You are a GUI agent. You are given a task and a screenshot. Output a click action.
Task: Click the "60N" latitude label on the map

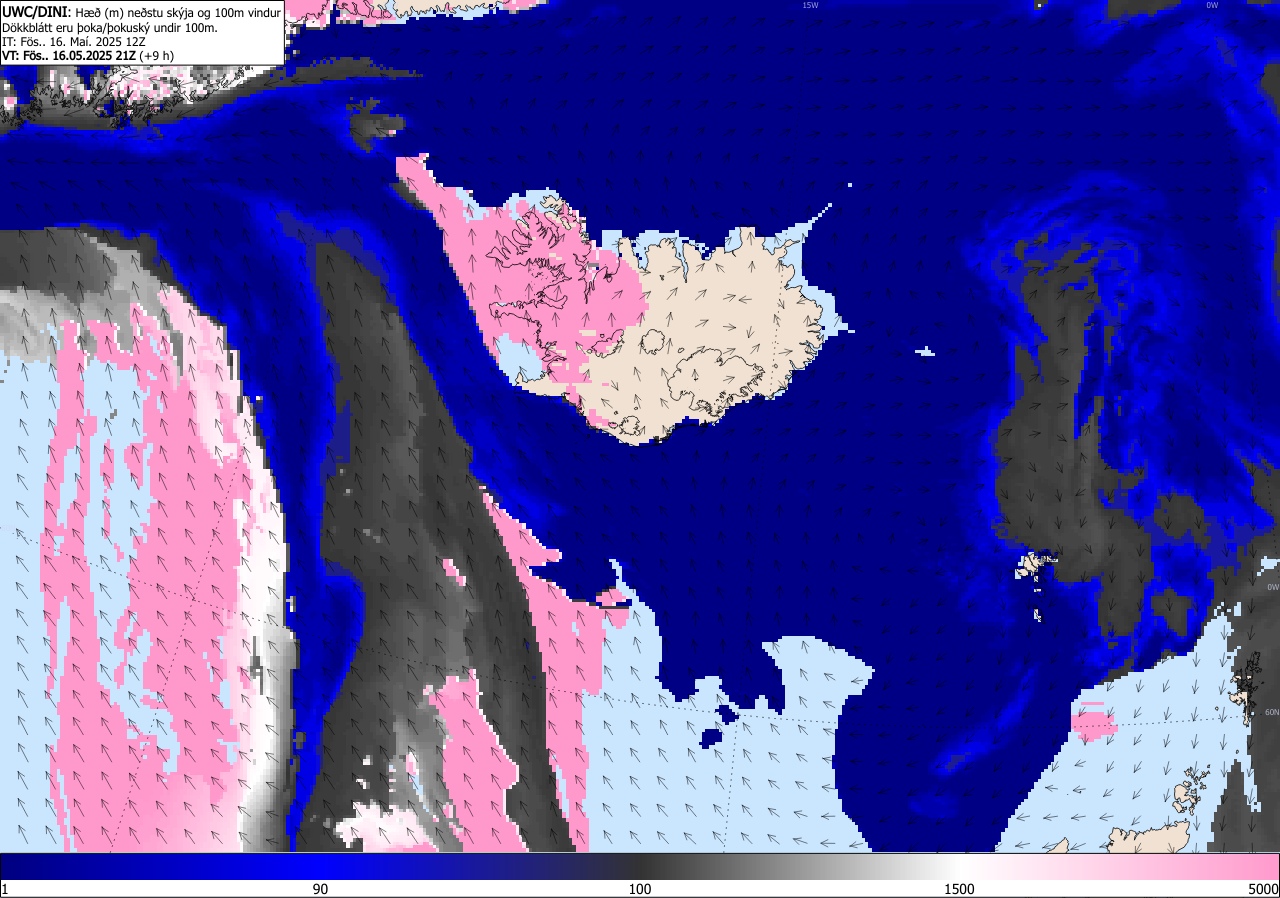coord(1272,712)
